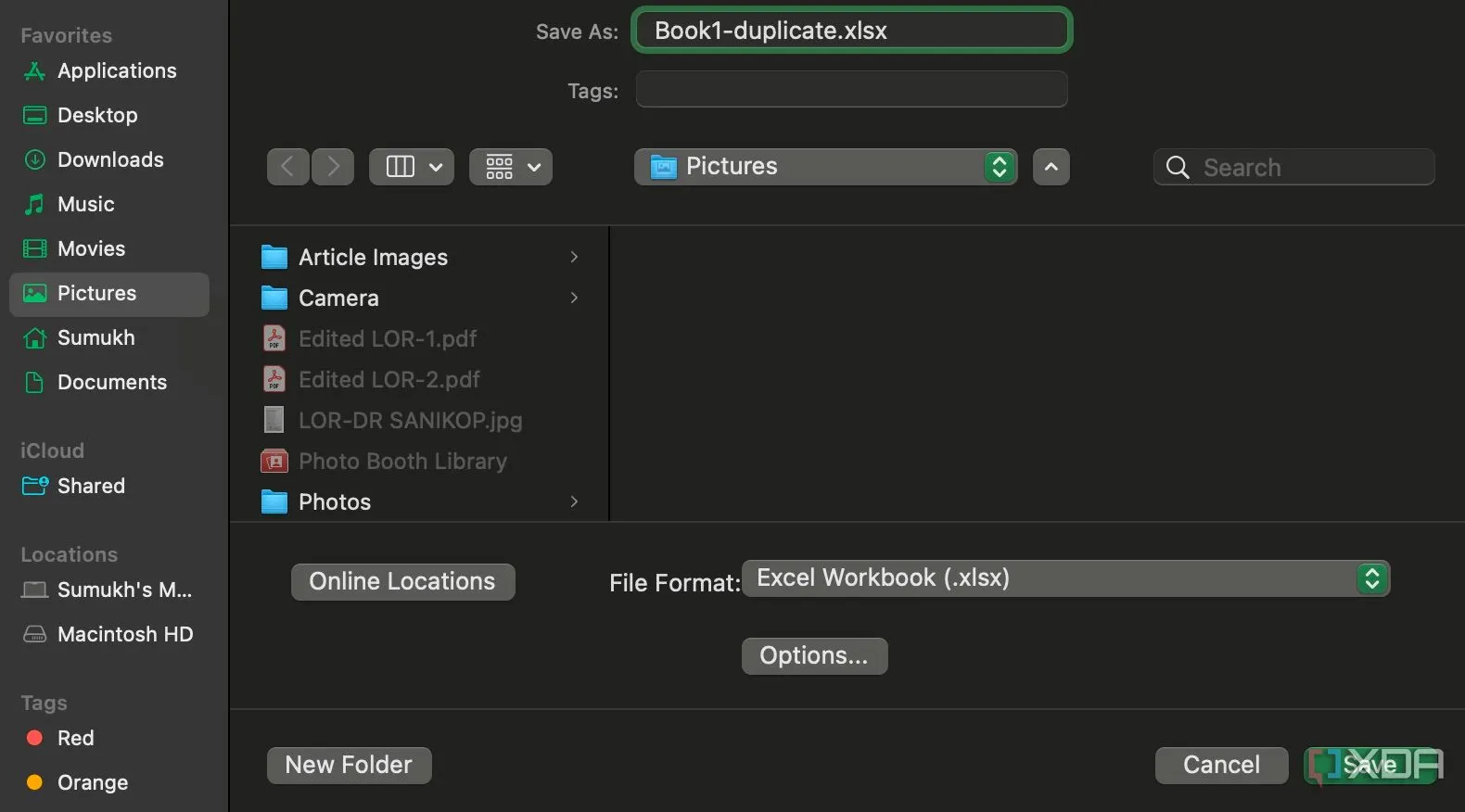This screenshot has height=812, width=1465.
Task: Go forward with the right arrow button
Action: tap(333, 167)
